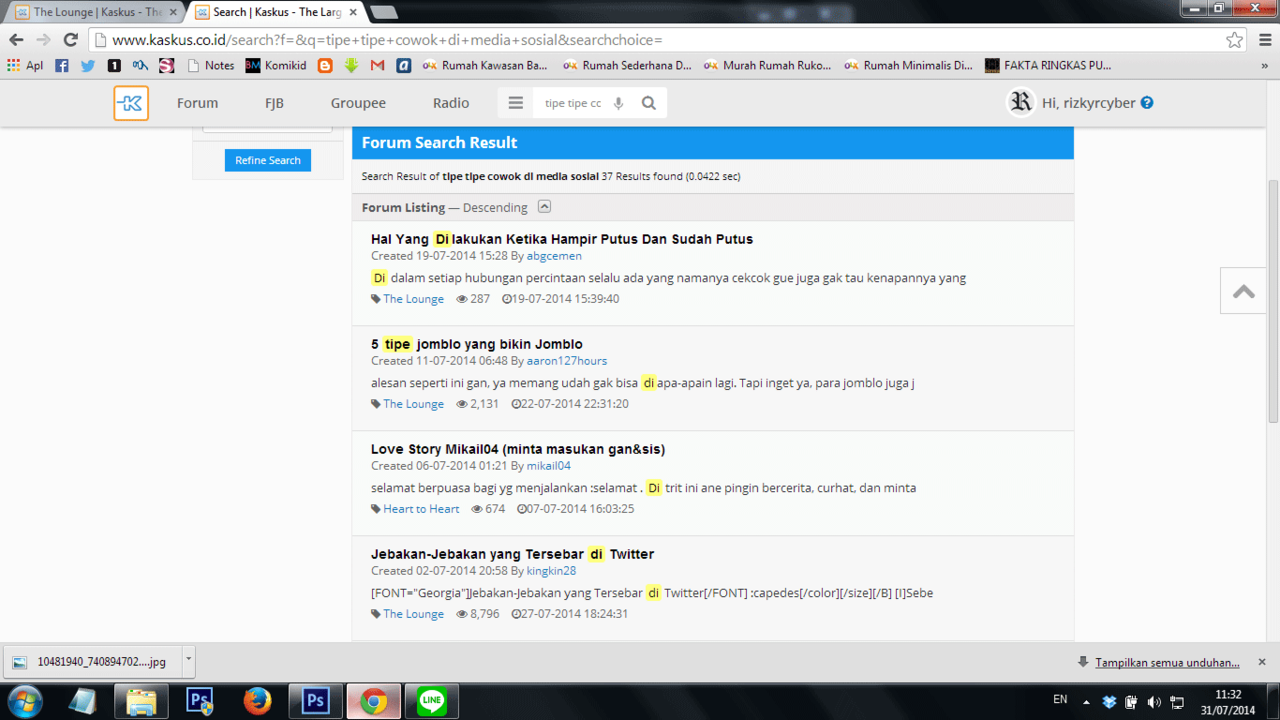
Task: Open user profile aaron127hours
Action: pyautogui.click(x=567, y=361)
